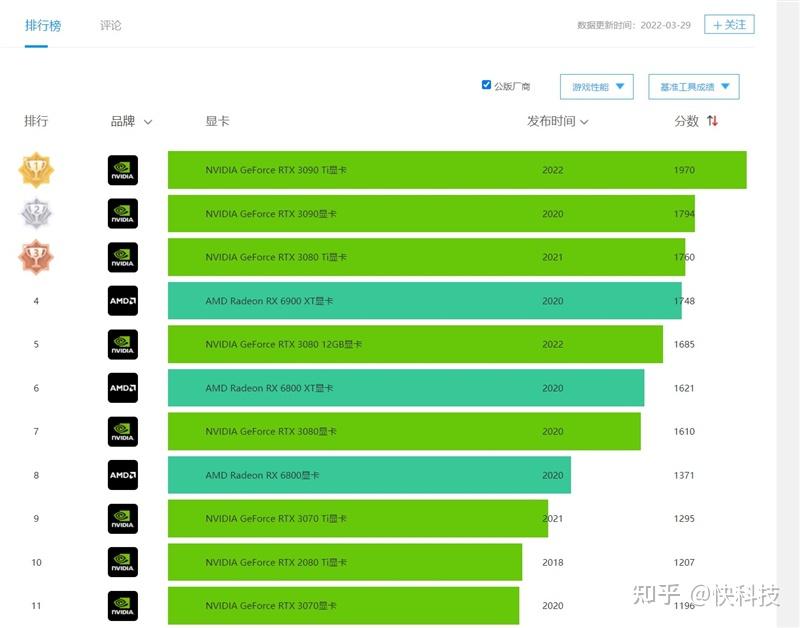Select the NVIDIA brand icon for RTX 3090 Ti
800x628 pixels.
pos(122,170)
